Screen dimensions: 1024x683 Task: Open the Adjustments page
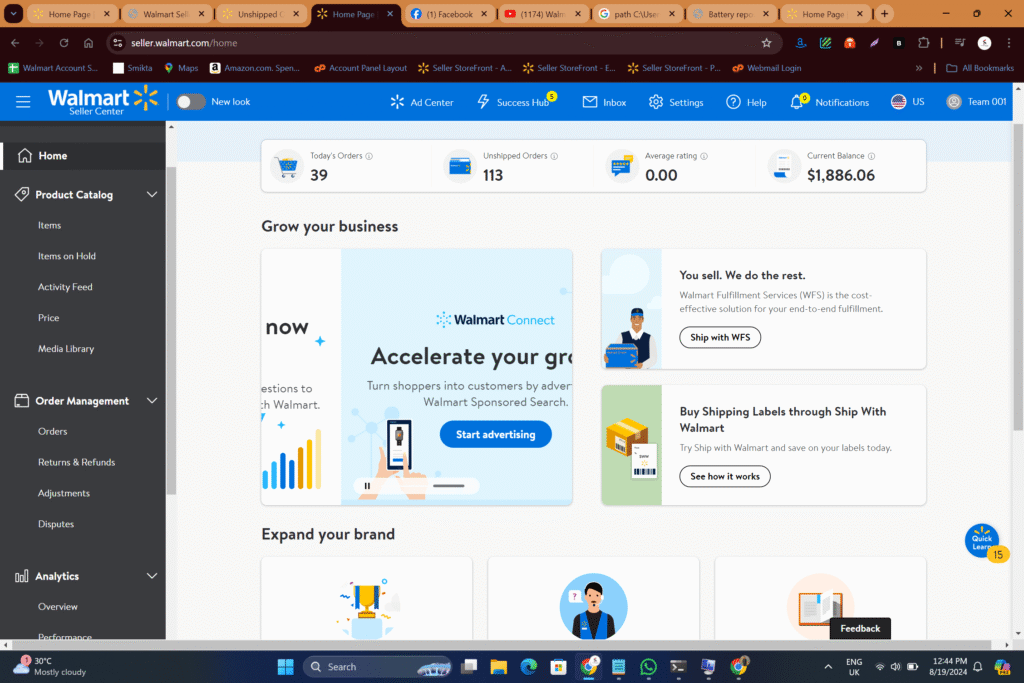pos(64,493)
